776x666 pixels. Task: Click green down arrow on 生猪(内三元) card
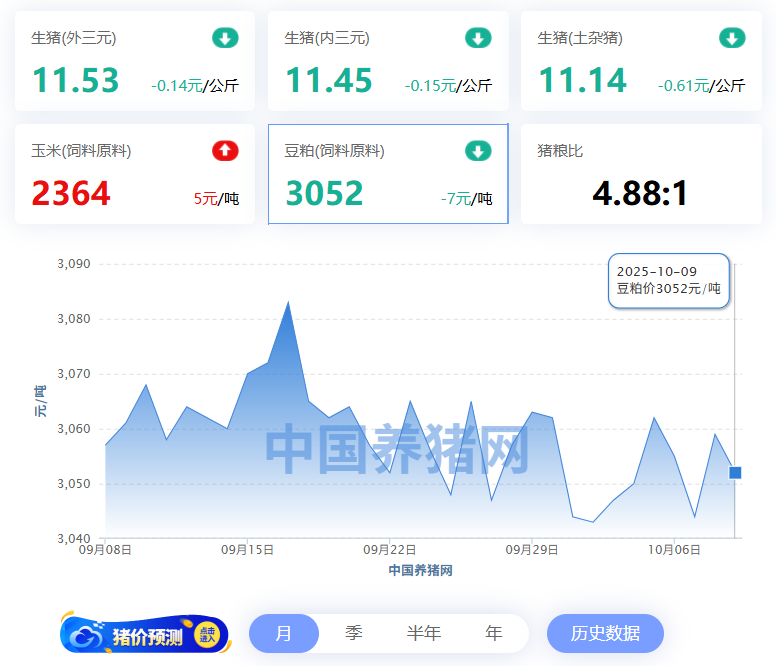pos(478,39)
